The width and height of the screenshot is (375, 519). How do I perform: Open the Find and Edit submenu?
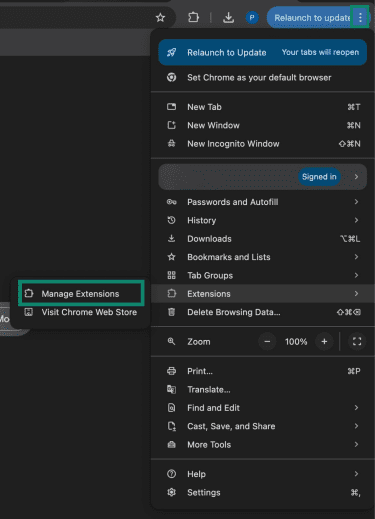263,408
